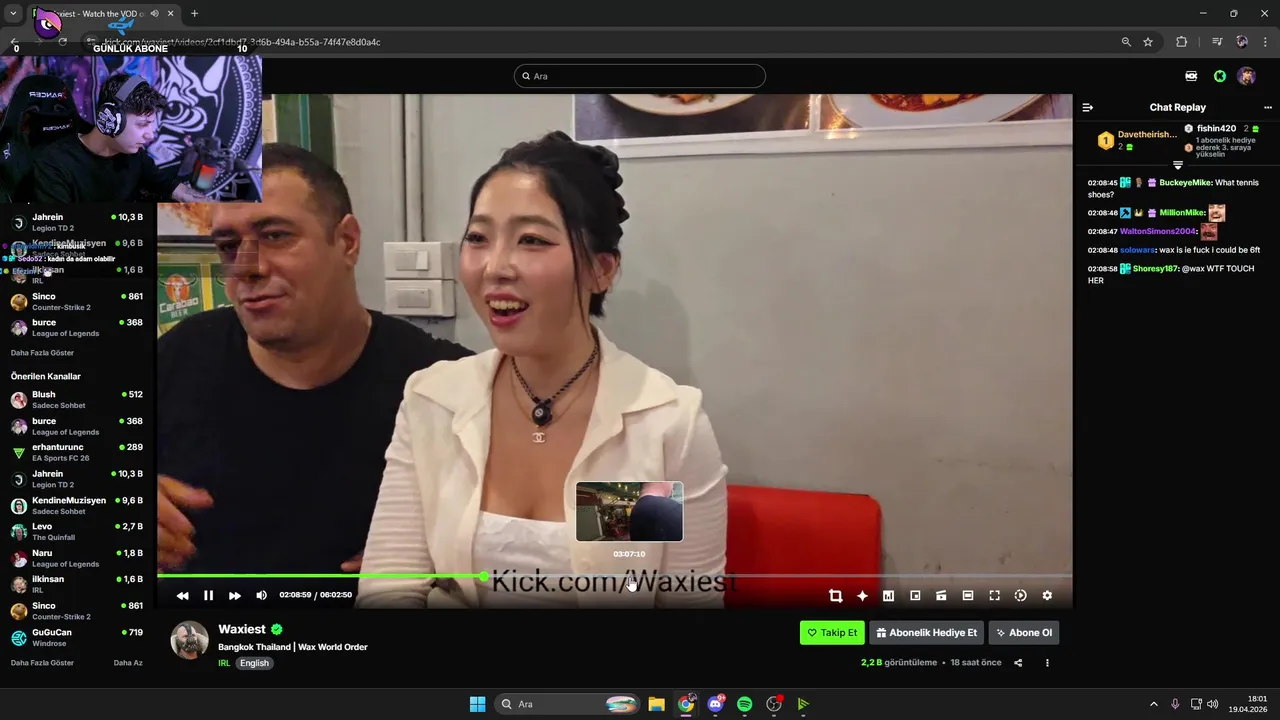Image resolution: width=1280 pixels, height=720 pixels.
Task: Mute the tab via its speaker icon
Action: tap(154, 14)
